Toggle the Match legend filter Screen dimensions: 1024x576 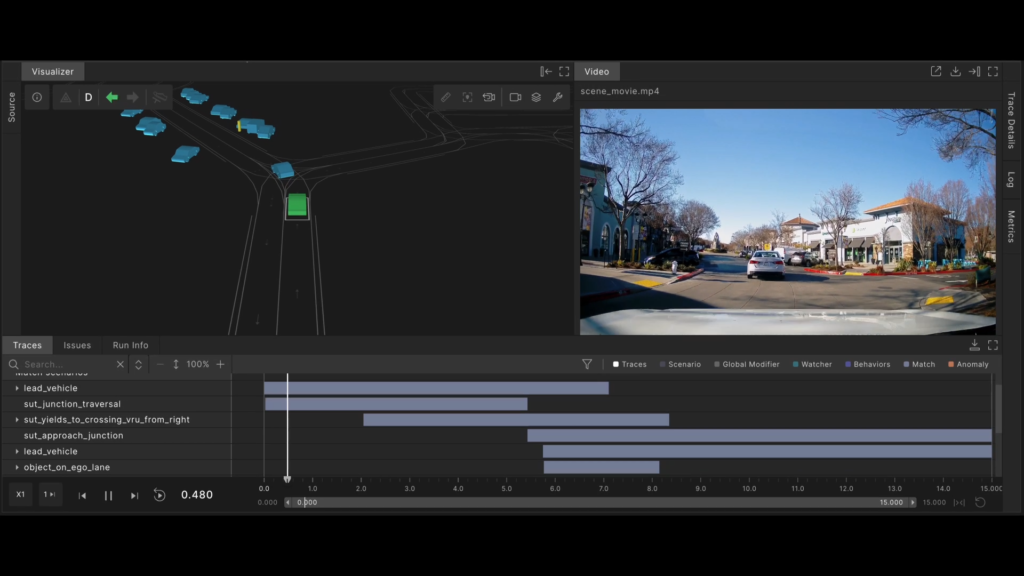(x=919, y=364)
